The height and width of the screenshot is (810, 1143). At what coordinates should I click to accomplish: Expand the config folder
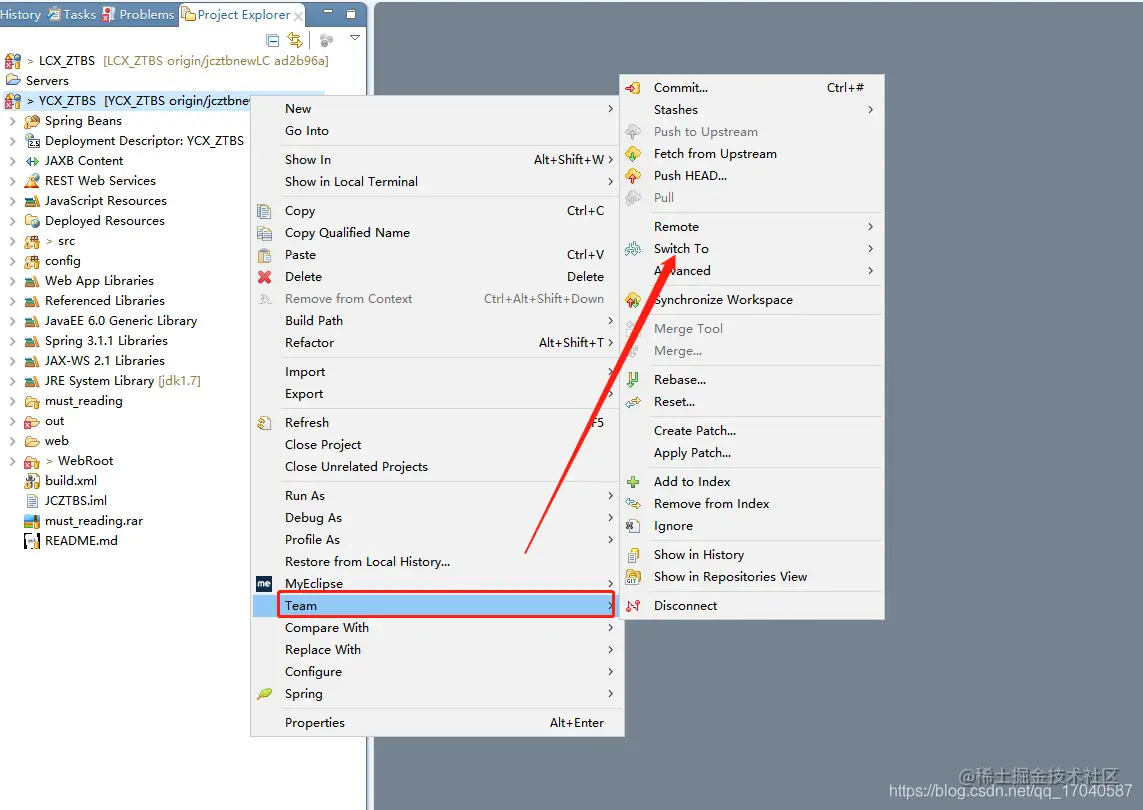(x=12, y=261)
